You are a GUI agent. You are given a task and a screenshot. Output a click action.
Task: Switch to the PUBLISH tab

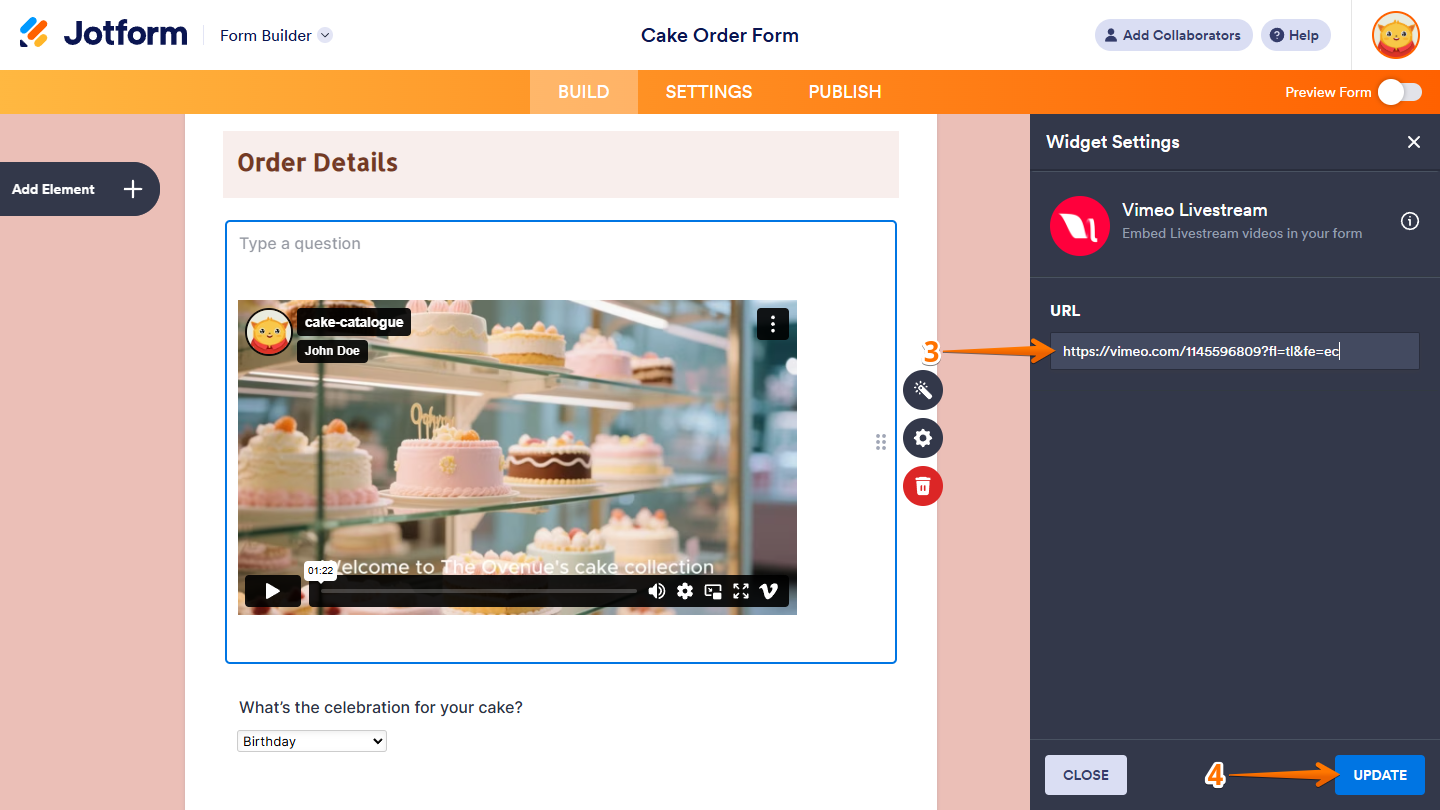[844, 91]
